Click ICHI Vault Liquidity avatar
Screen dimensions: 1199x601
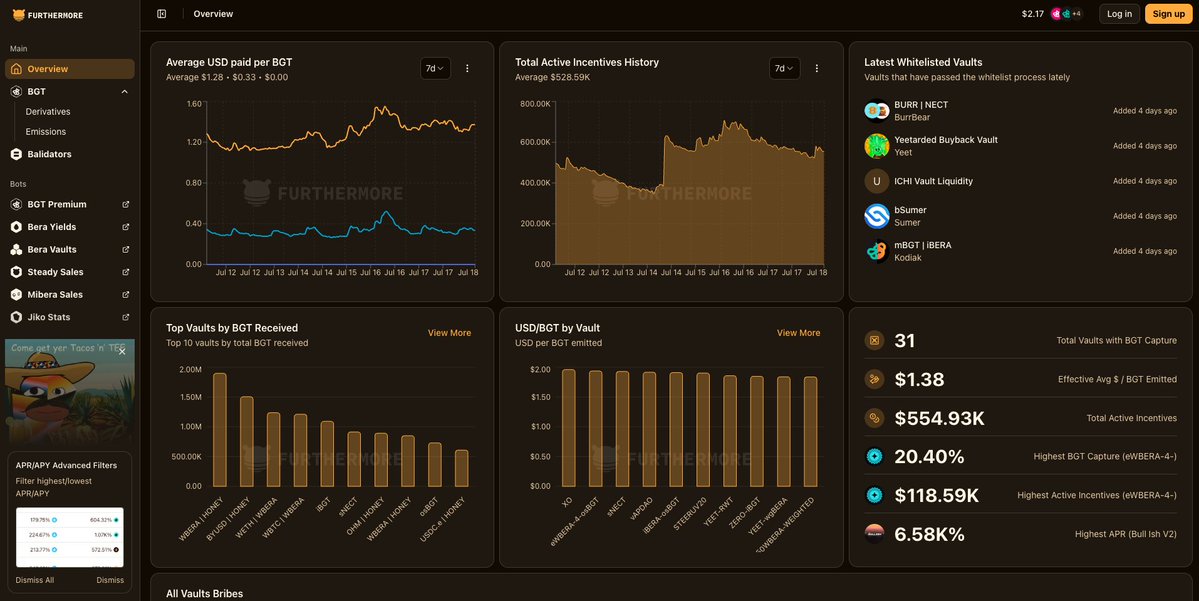coord(876,181)
